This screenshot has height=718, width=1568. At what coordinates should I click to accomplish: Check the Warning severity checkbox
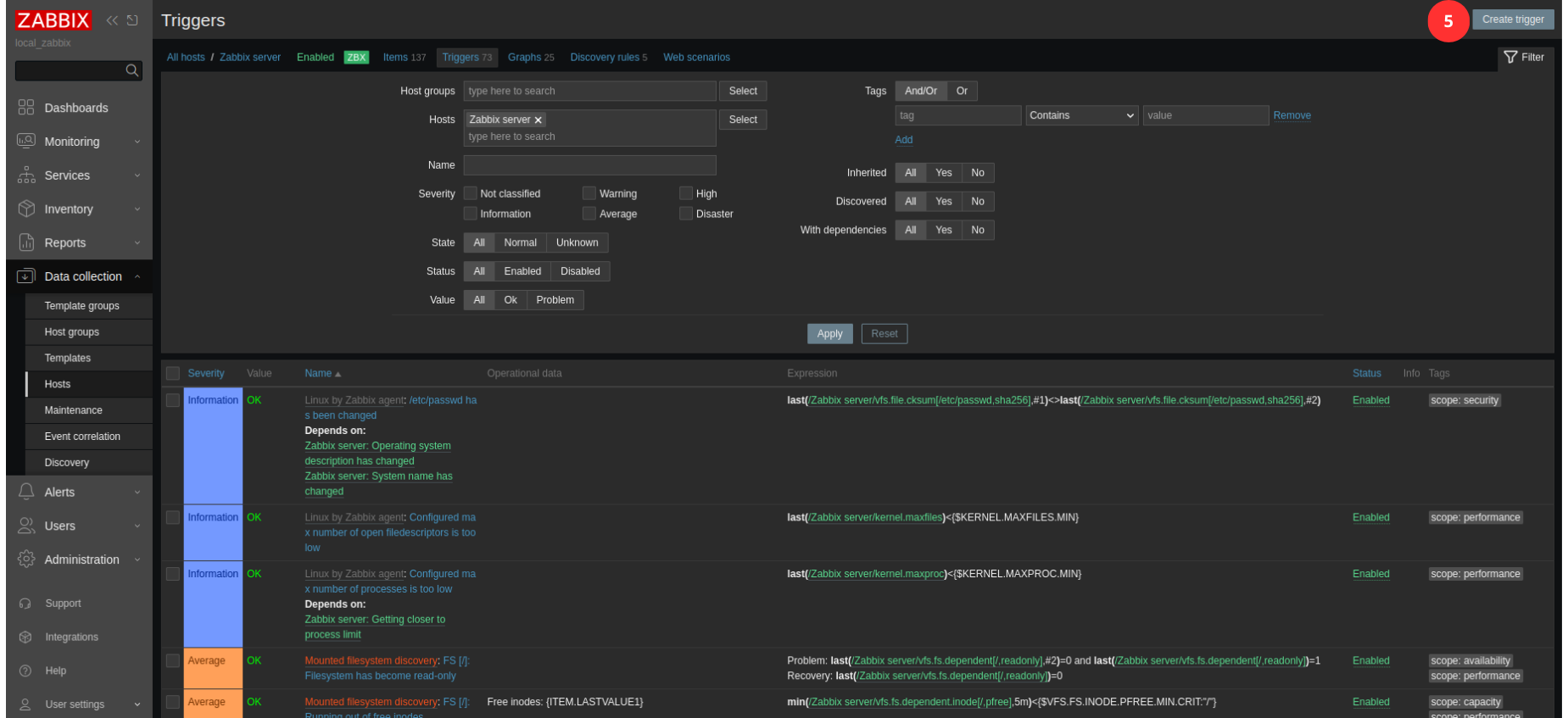(x=589, y=193)
